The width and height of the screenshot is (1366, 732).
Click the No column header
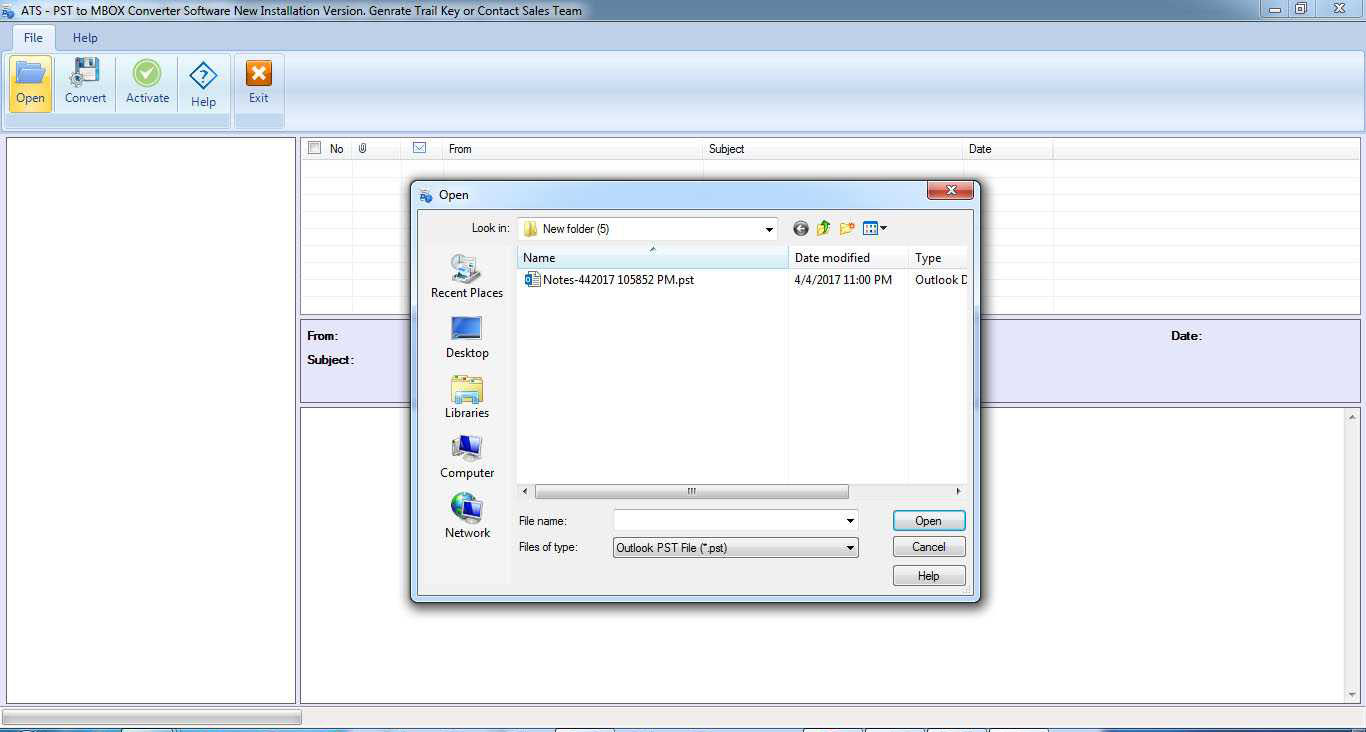click(337, 149)
